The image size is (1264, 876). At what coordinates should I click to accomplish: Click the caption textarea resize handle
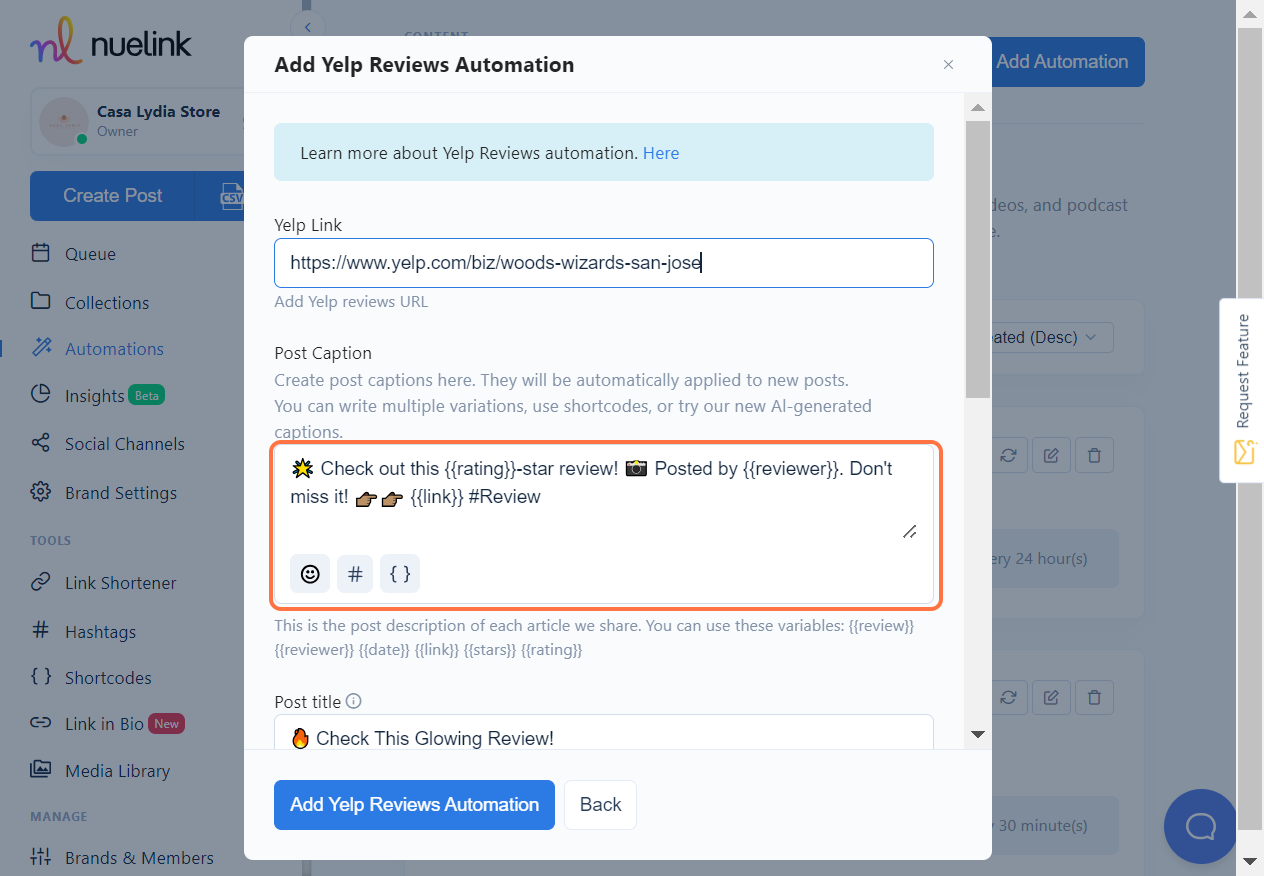pyautogui.click(x=909, y=531)
